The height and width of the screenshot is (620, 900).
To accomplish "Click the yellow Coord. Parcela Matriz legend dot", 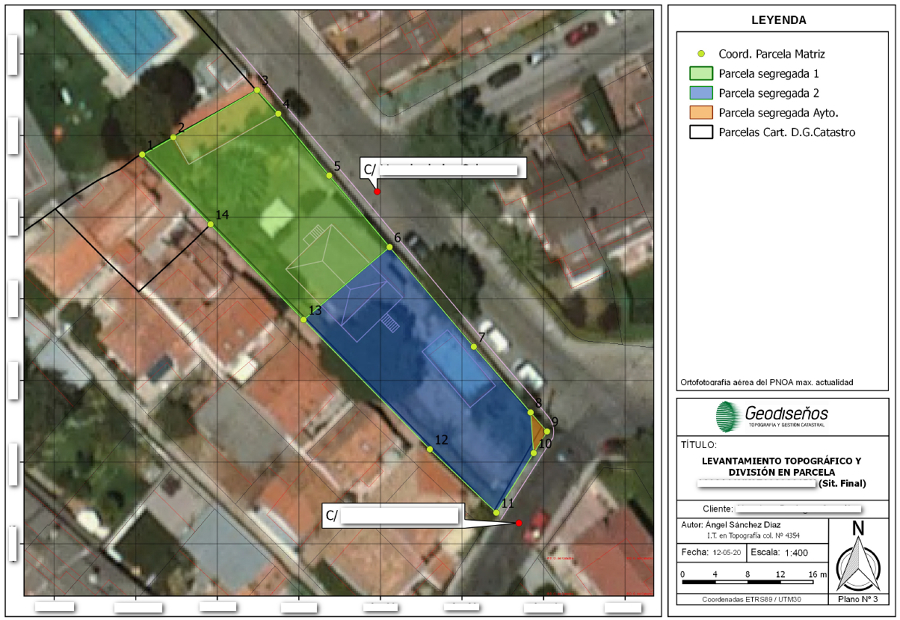I will click(701, 53).
